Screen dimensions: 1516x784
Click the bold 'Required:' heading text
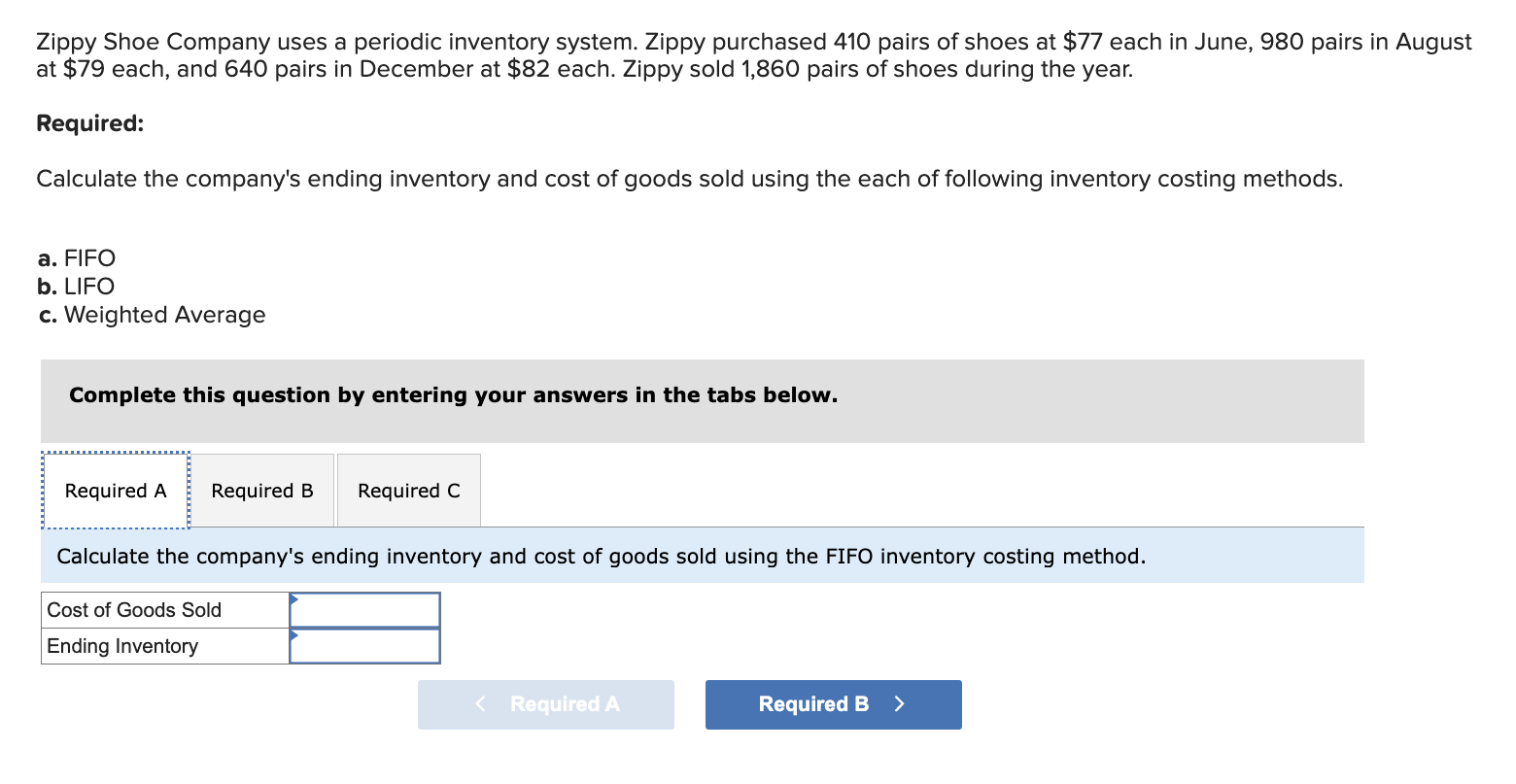(x=89, y=123)
